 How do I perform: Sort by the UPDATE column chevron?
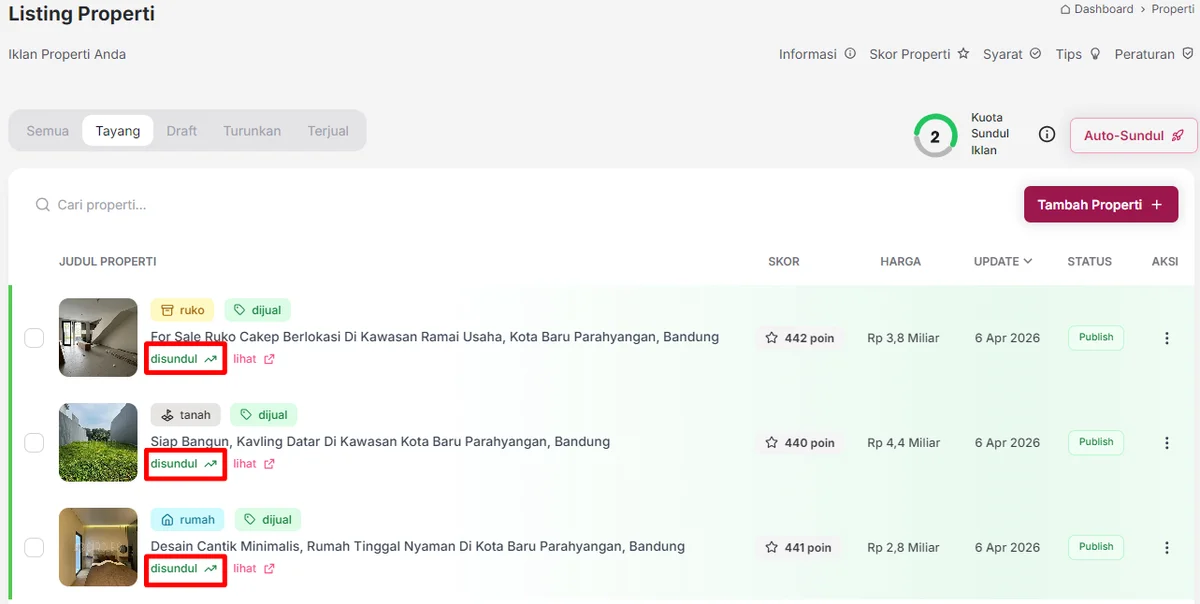1027,262
